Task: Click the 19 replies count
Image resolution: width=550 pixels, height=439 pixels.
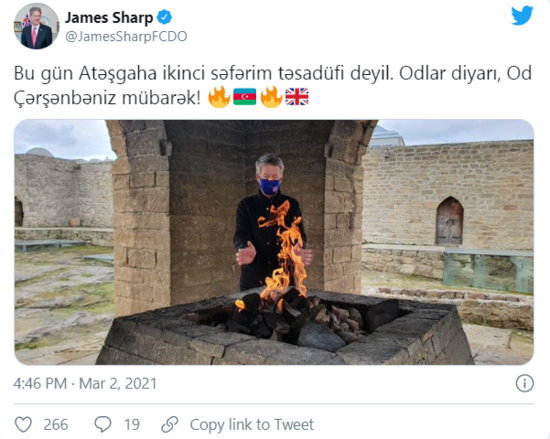Action: (132, 425)
